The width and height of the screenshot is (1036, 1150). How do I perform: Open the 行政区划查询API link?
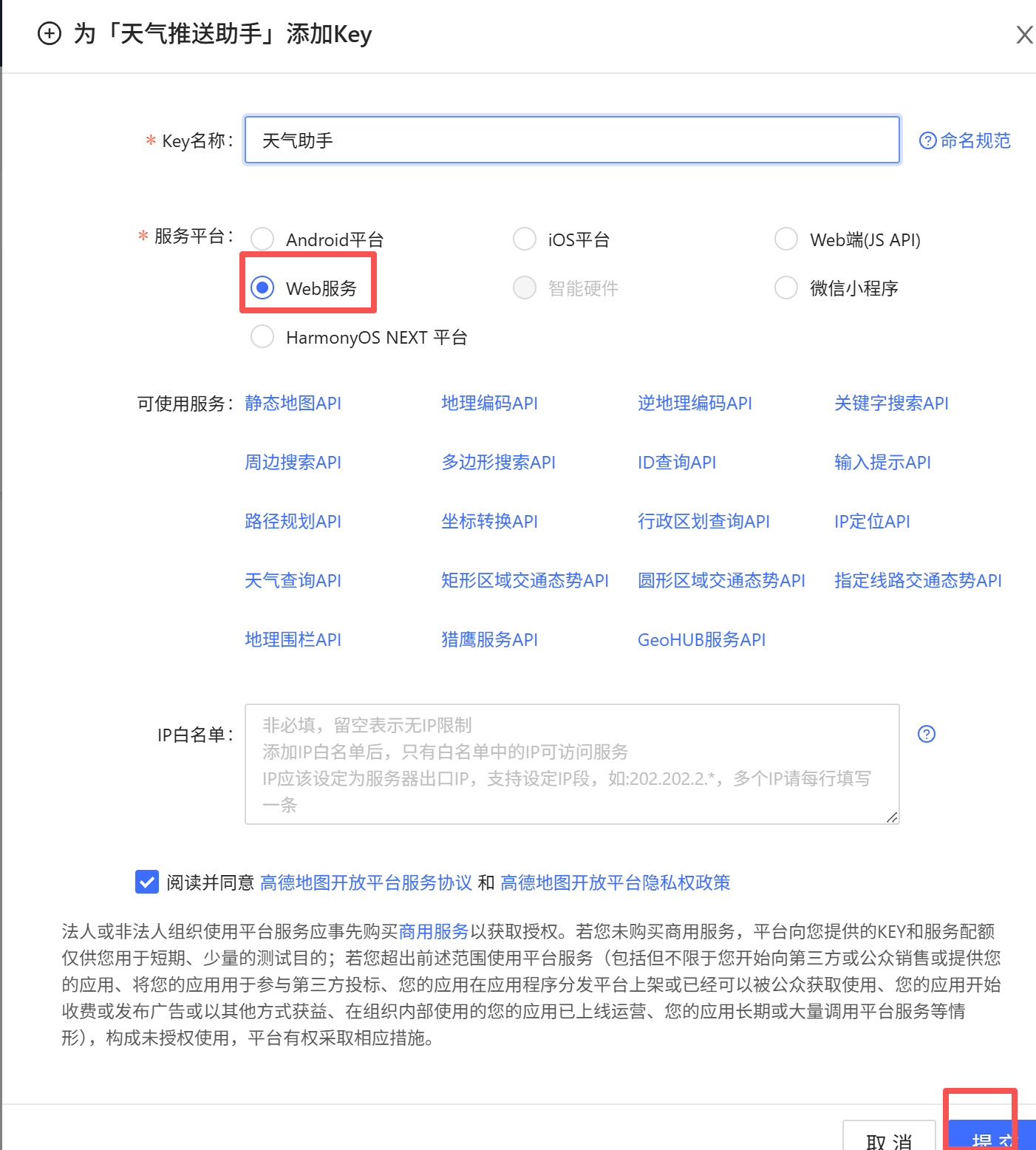pos(703,521)
